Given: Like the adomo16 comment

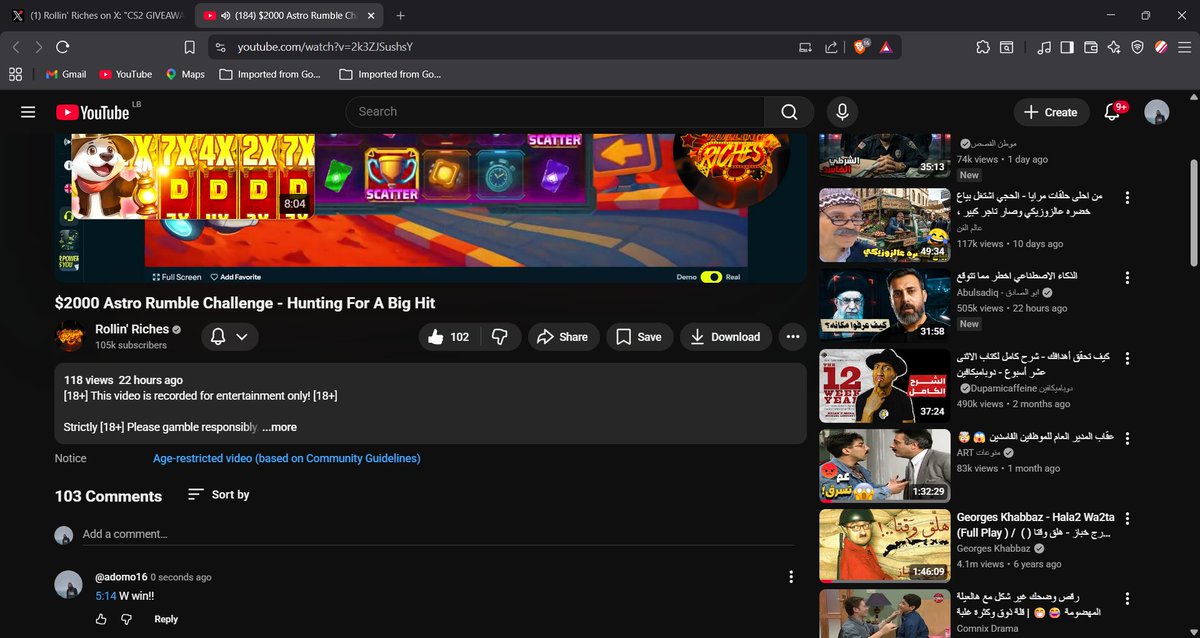Looking at the screenshot, I should [x=101, y=619].
